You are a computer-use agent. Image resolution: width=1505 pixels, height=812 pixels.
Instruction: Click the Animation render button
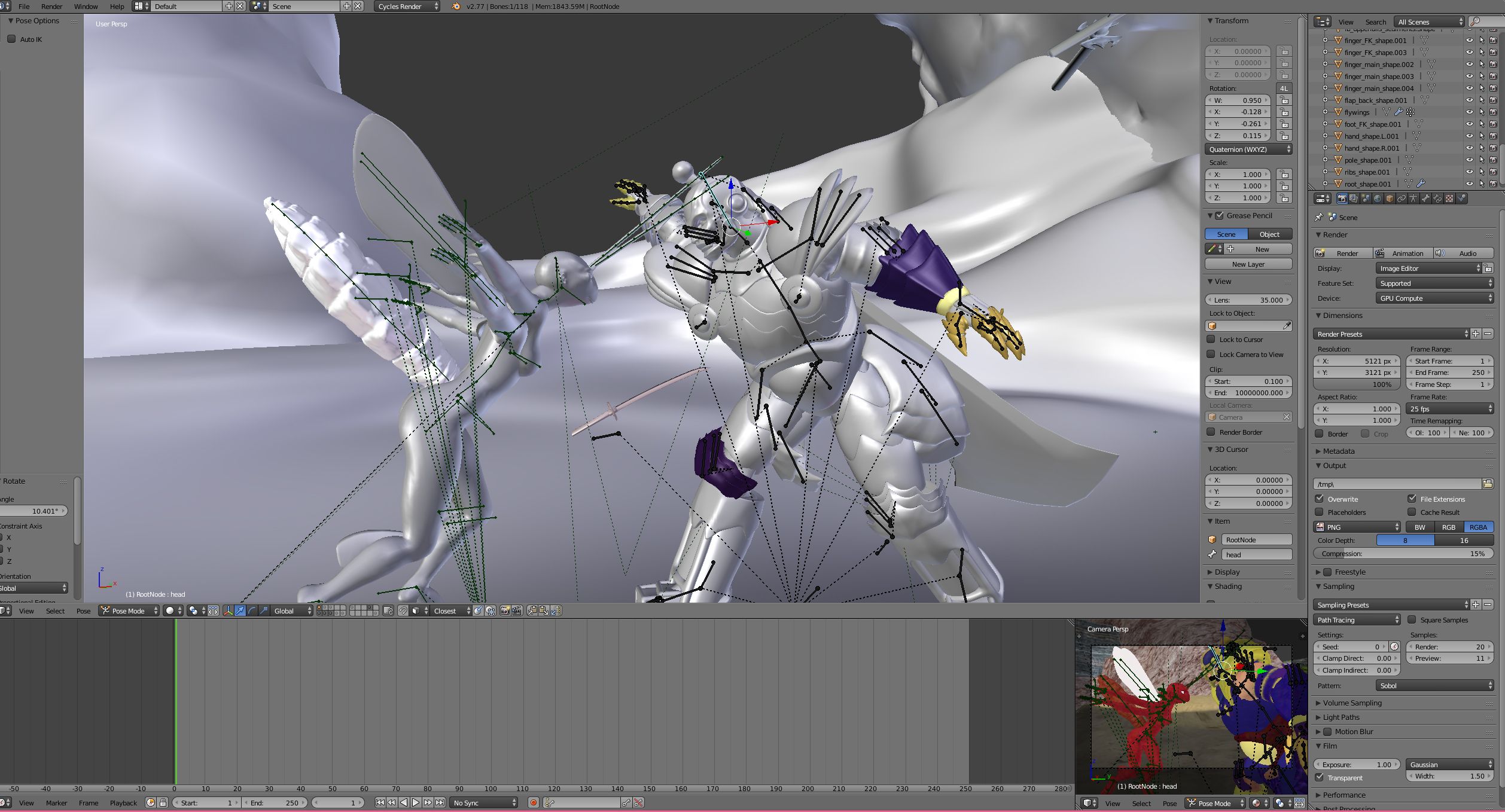(1402, 254)
